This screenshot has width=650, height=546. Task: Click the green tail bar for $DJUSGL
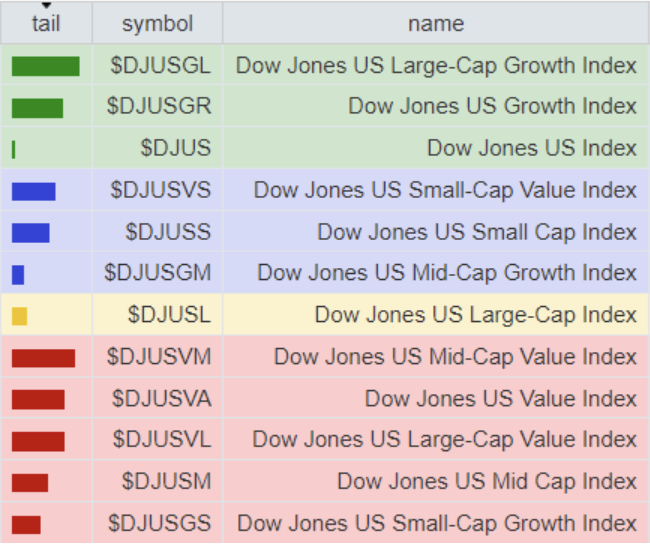point(45,66)
